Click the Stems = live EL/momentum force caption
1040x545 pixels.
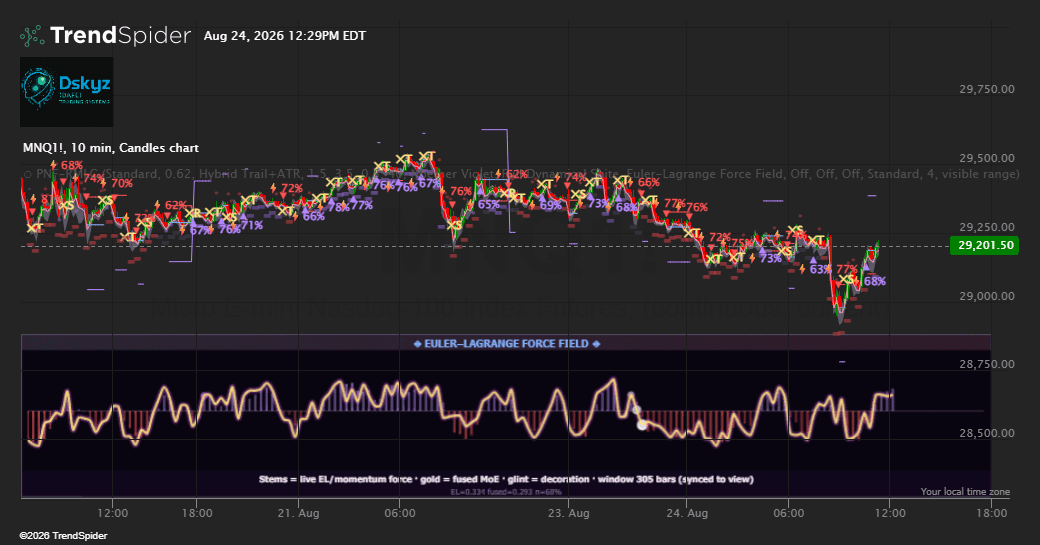point(506,479)
